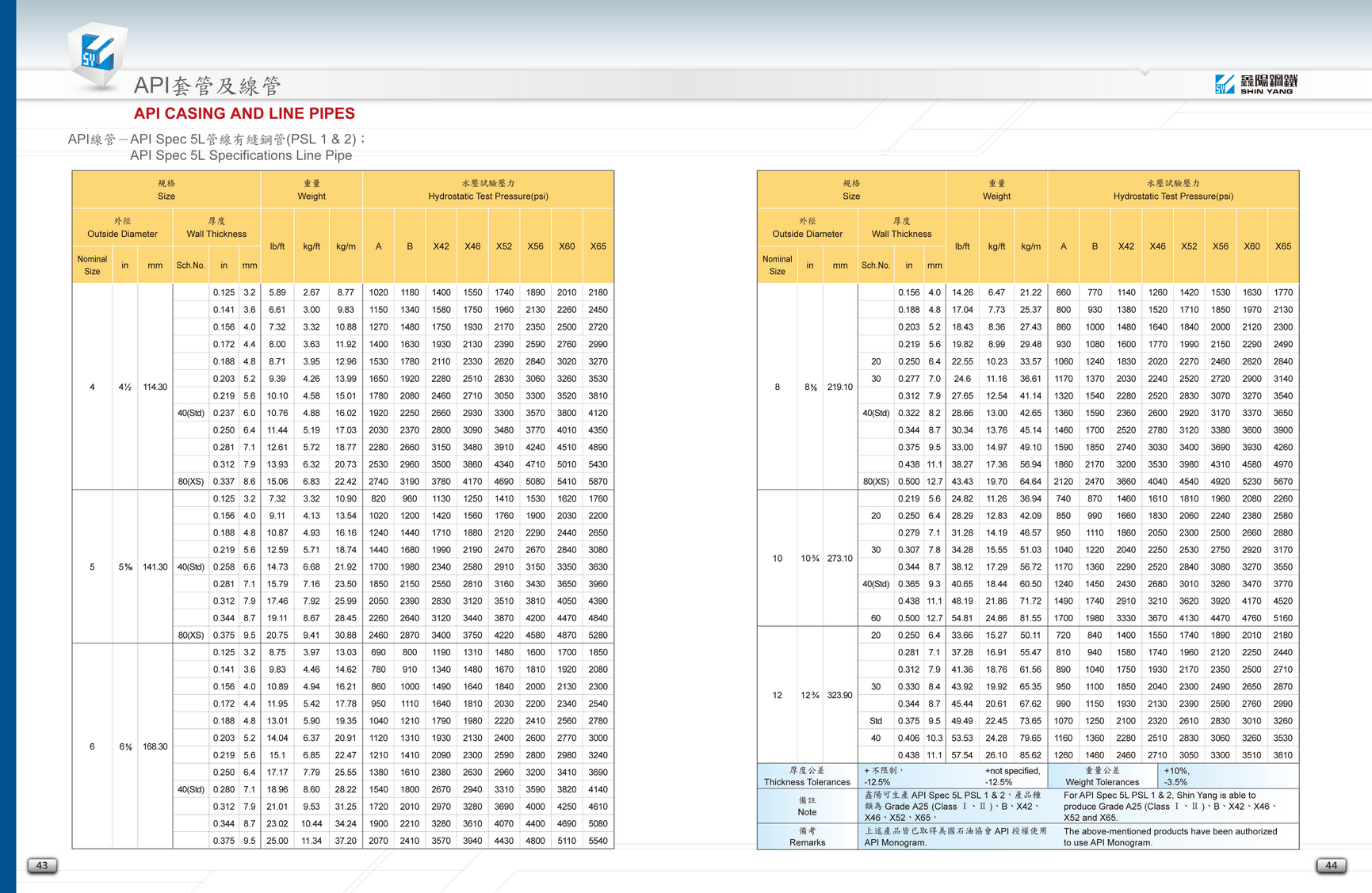The image size is (1372, 893).
Task: Select X65 pressure value 5540
Action: click(598, 841)
